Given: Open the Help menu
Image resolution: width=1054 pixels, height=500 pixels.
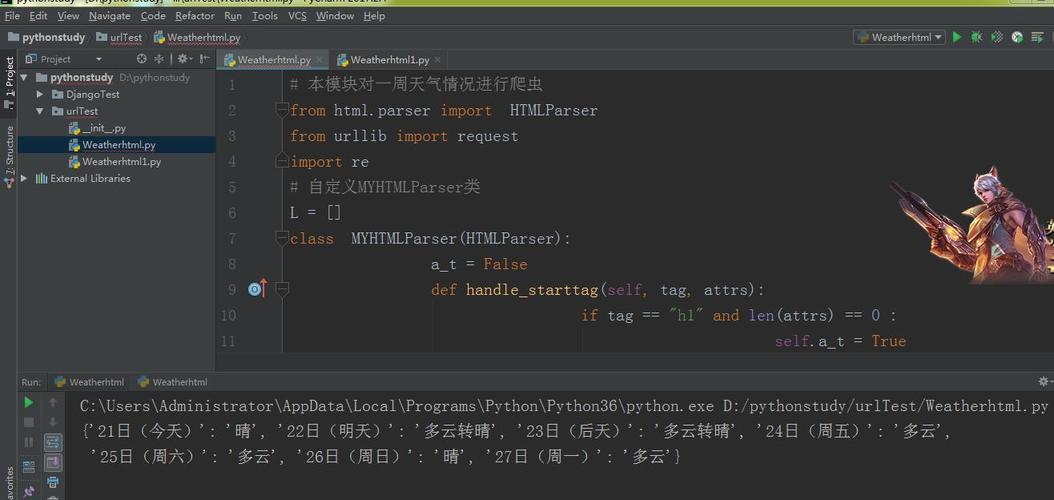Looking at the screenshot, I should point(374,15).
